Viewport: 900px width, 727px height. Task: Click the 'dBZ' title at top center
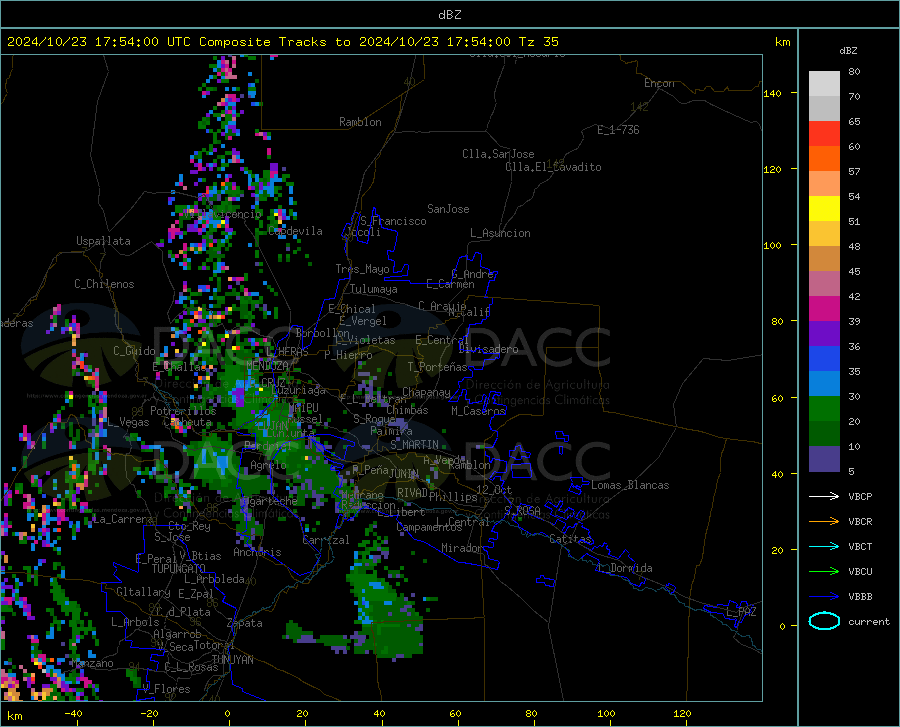(449, 15)
